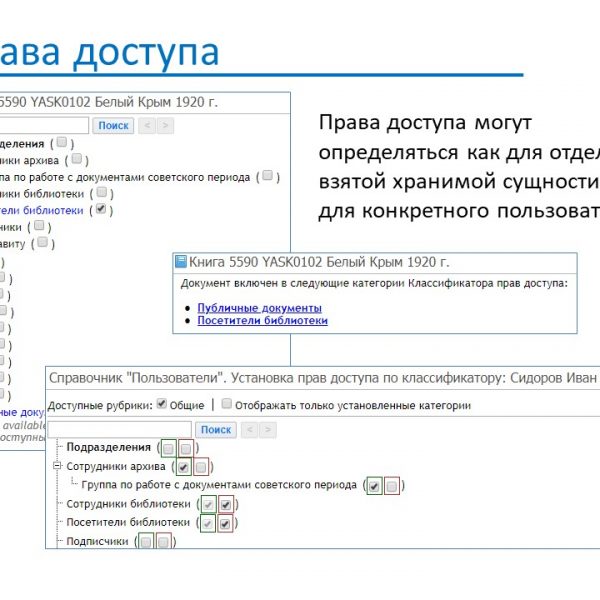This screenshot has width=600, height=600.
Task: Click the previous result arrow in upper panel
Action: (146, 125)
